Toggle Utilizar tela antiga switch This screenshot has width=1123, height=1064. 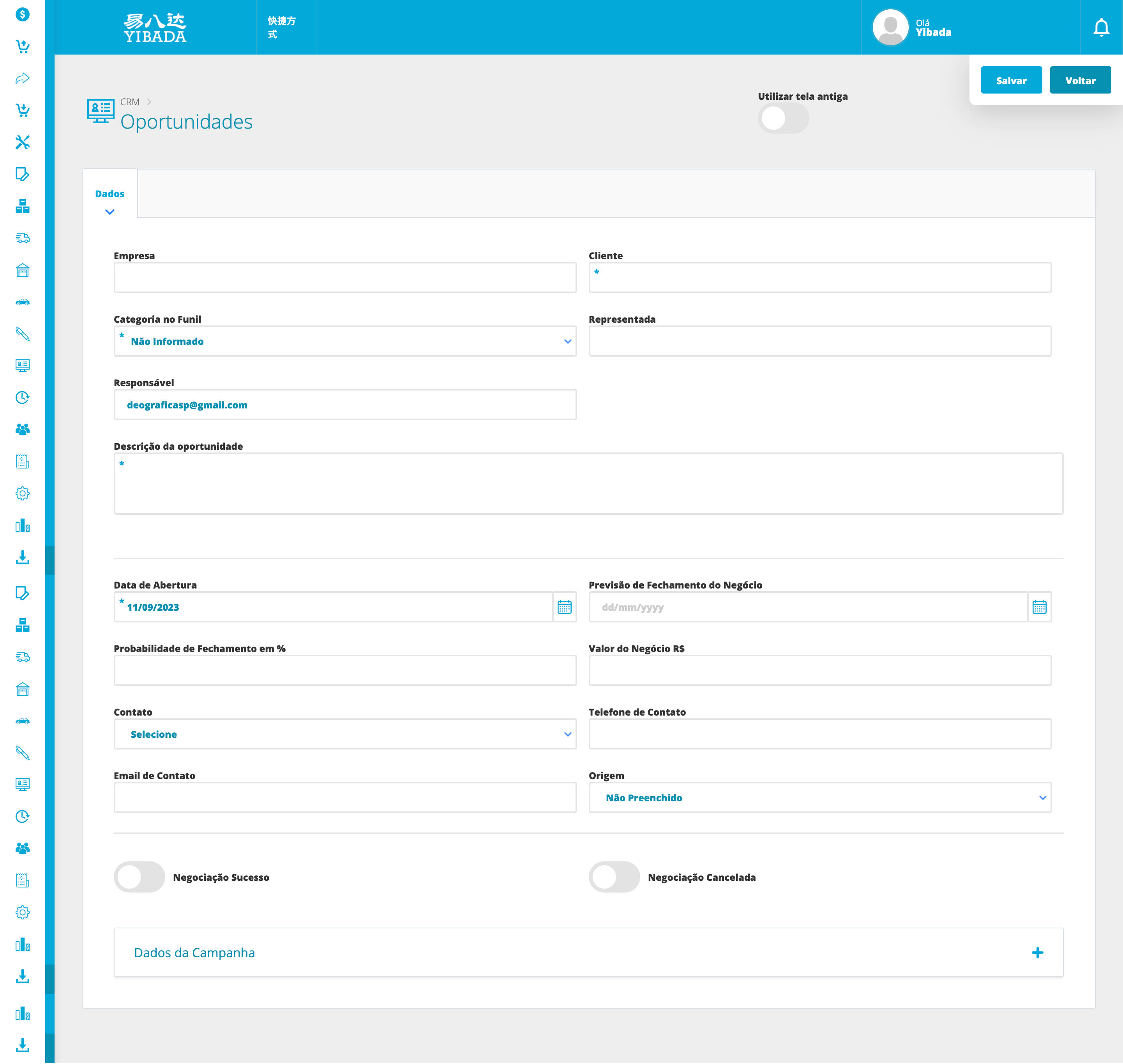(x=783, y=118)
